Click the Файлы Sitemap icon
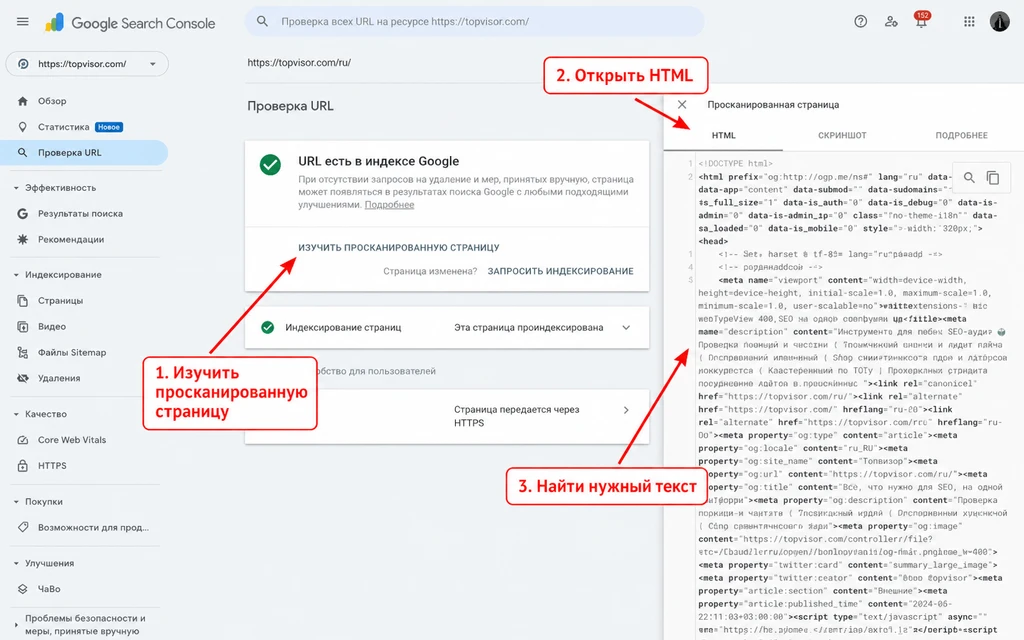Viewport: 1024px width, 640px height. 23,353
